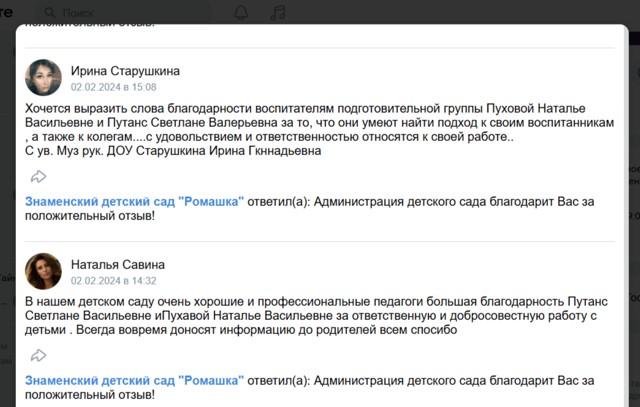This screenshot has width=640, height=407.
Task: Open Ирина Старушкина's profile name link
Action: (x=125, y=71)
